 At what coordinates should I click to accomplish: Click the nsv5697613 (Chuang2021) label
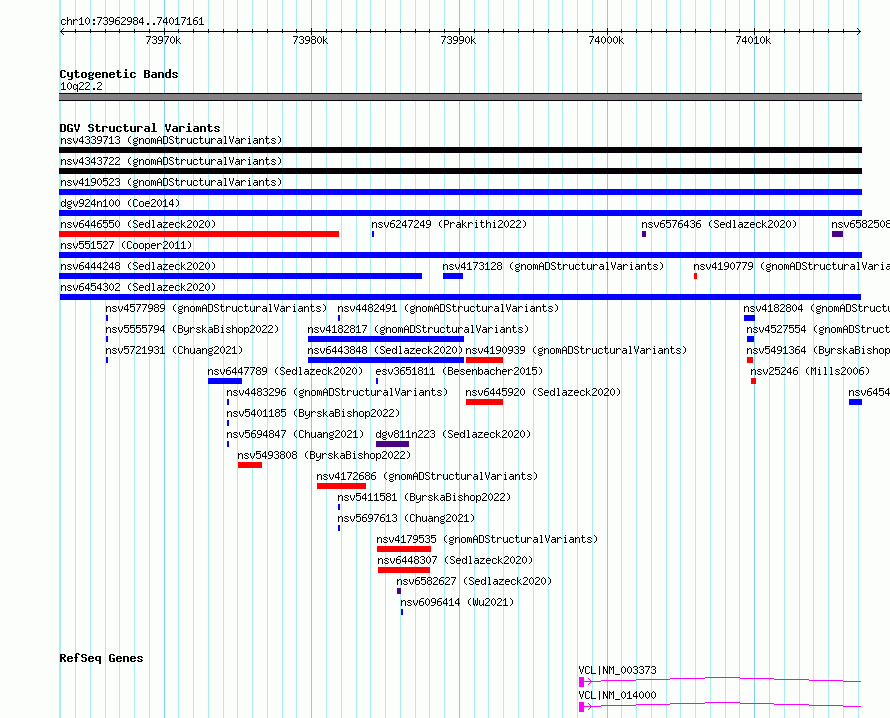pos(406,518)
